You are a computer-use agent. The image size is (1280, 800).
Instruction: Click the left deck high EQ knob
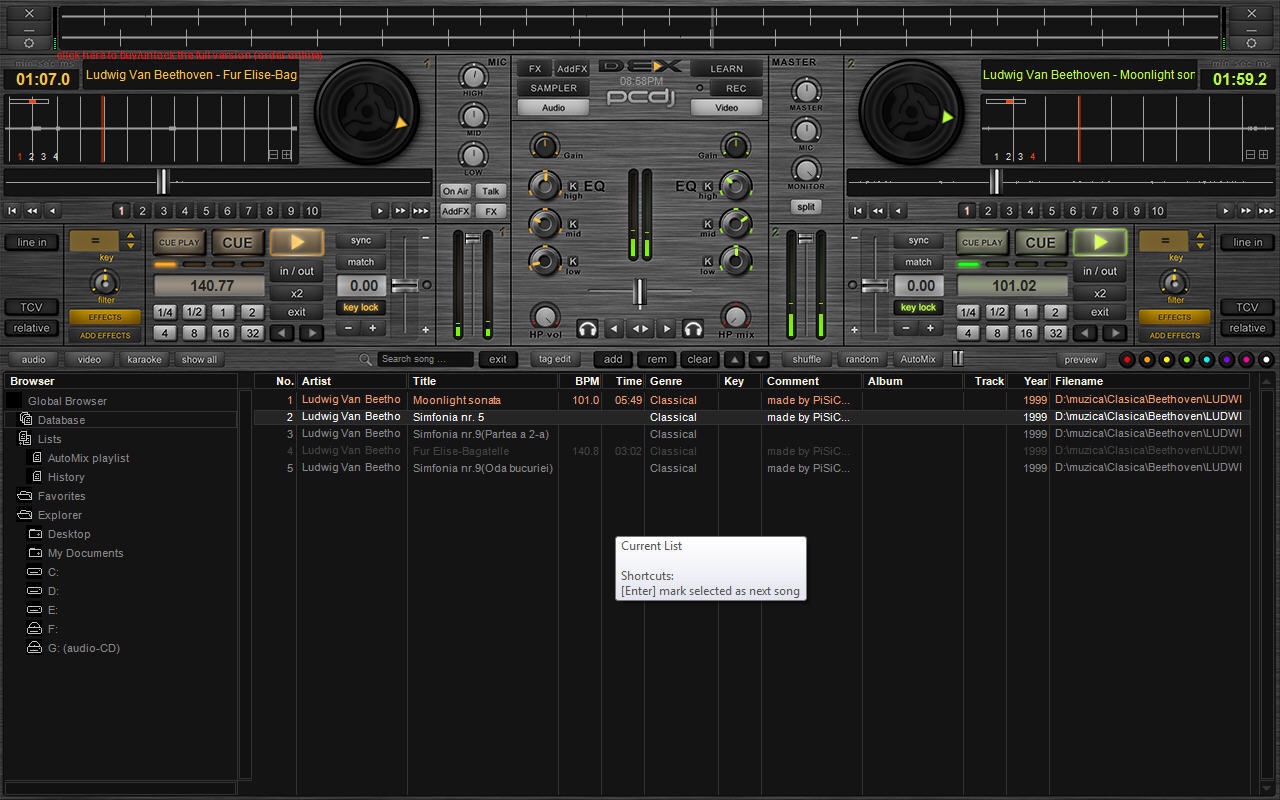tap(545, 185)
